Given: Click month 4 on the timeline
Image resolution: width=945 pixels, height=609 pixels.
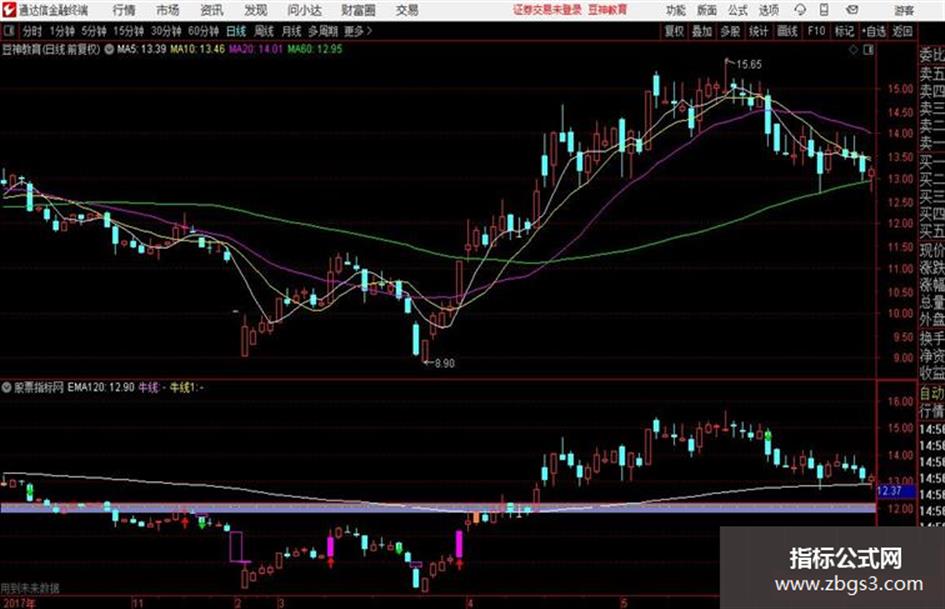Looking at the screenshot, I should pos(470,602).
